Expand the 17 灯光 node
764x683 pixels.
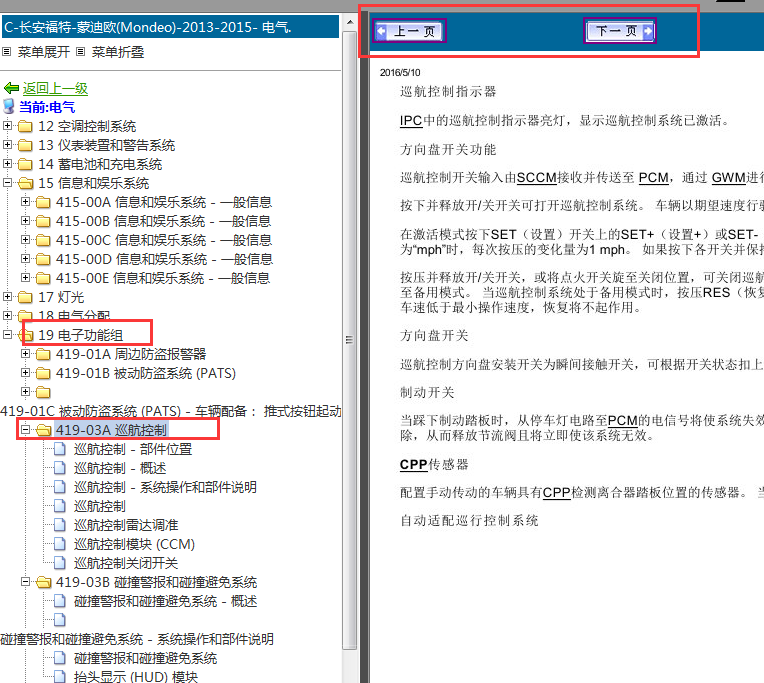click(7, 297)
